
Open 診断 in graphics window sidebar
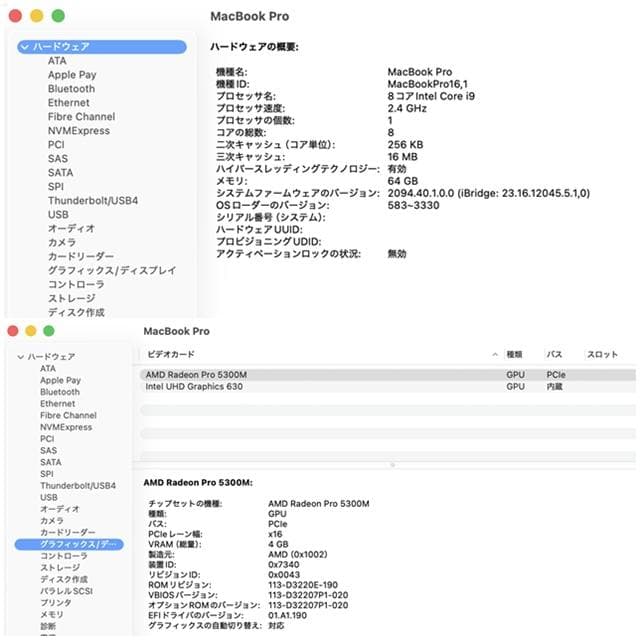click(48, 626)
